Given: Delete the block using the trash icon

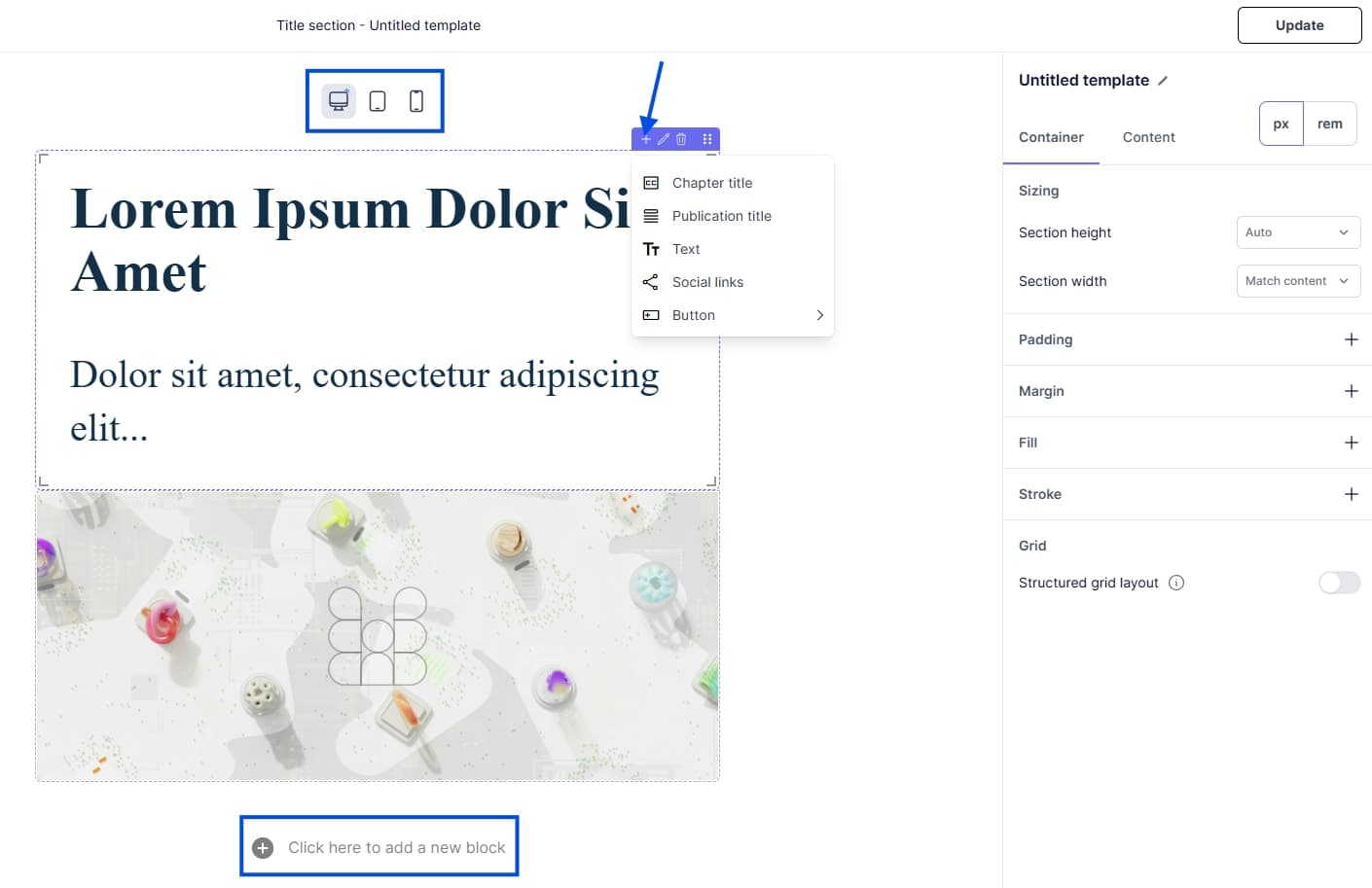Looking at the screenshot, I should 681,138.
